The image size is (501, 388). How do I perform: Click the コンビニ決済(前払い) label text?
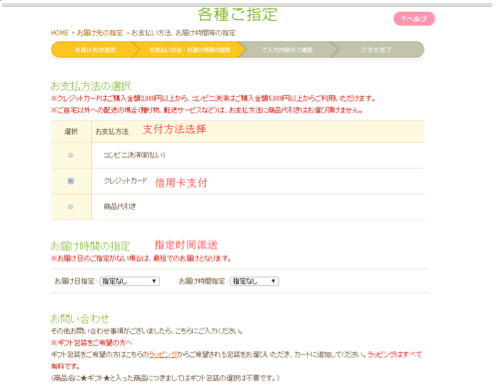coord(134,155)
